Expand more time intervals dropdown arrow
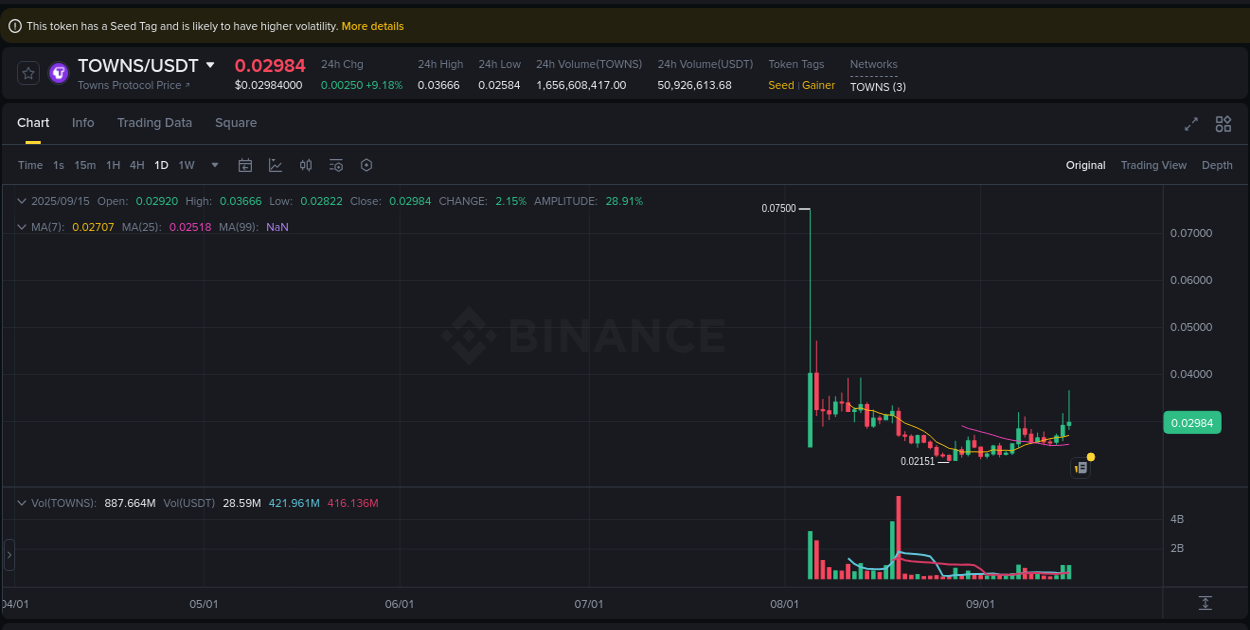 215,166
